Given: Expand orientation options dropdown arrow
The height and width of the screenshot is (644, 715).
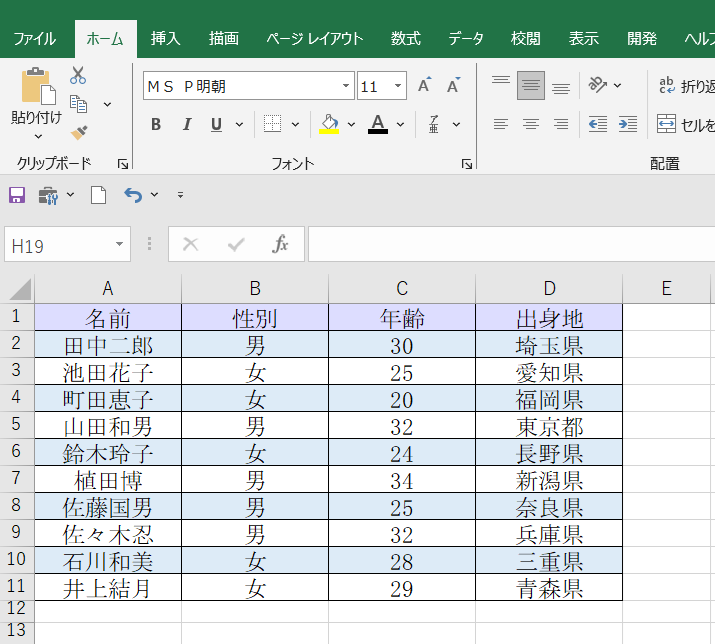Looking at the screenshot, I should (x=617, y=85).
